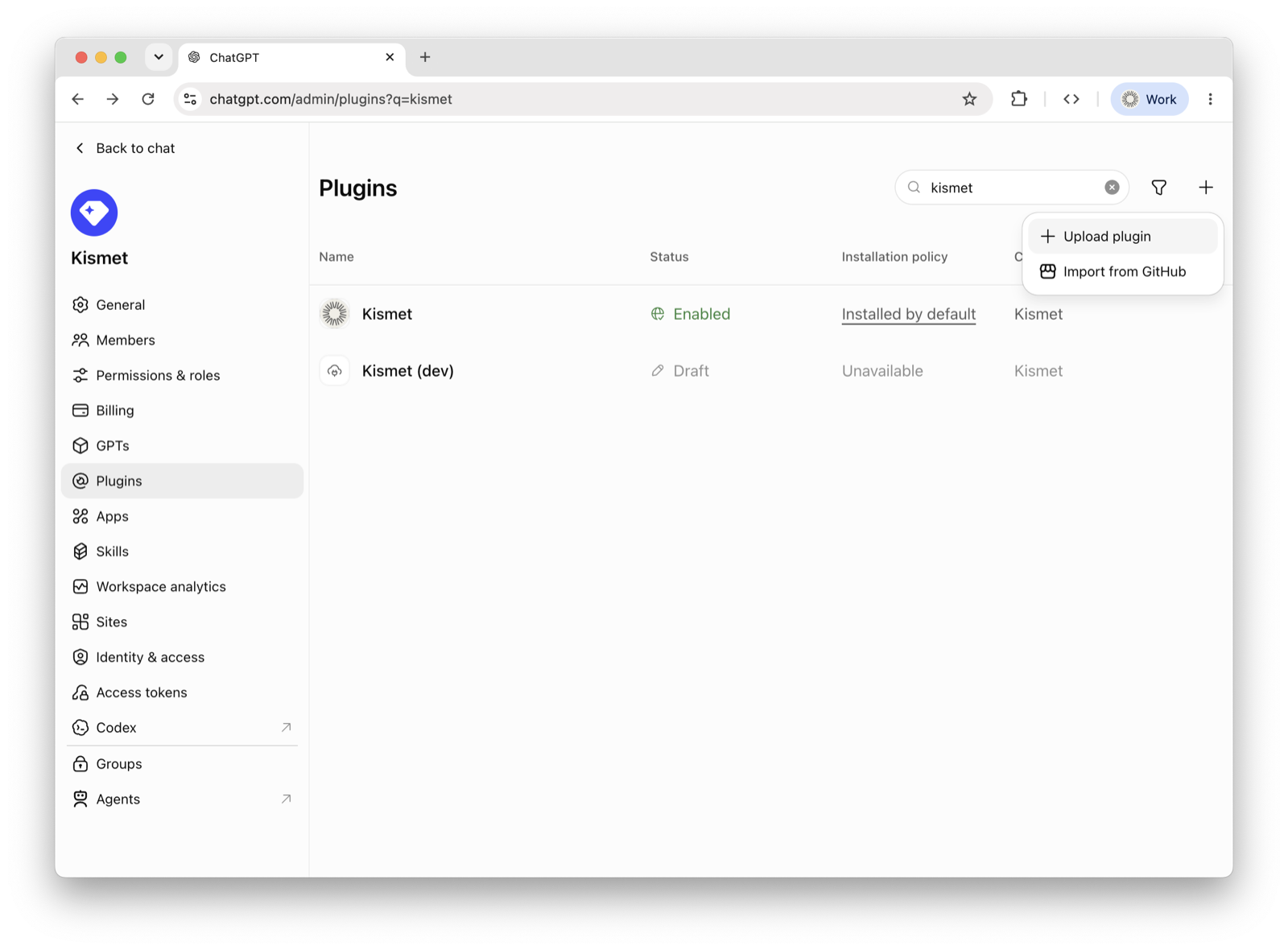Click the Sites grid icon
The height and width of the screenshot is (950, 1288).
point(80,622)
